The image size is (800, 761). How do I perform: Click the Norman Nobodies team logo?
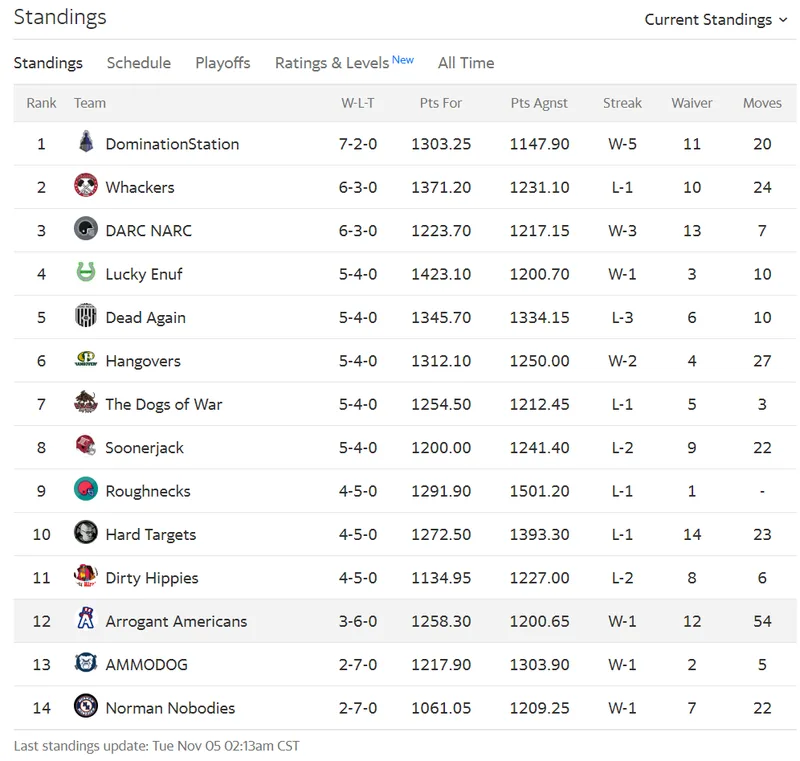coord(86,706)
